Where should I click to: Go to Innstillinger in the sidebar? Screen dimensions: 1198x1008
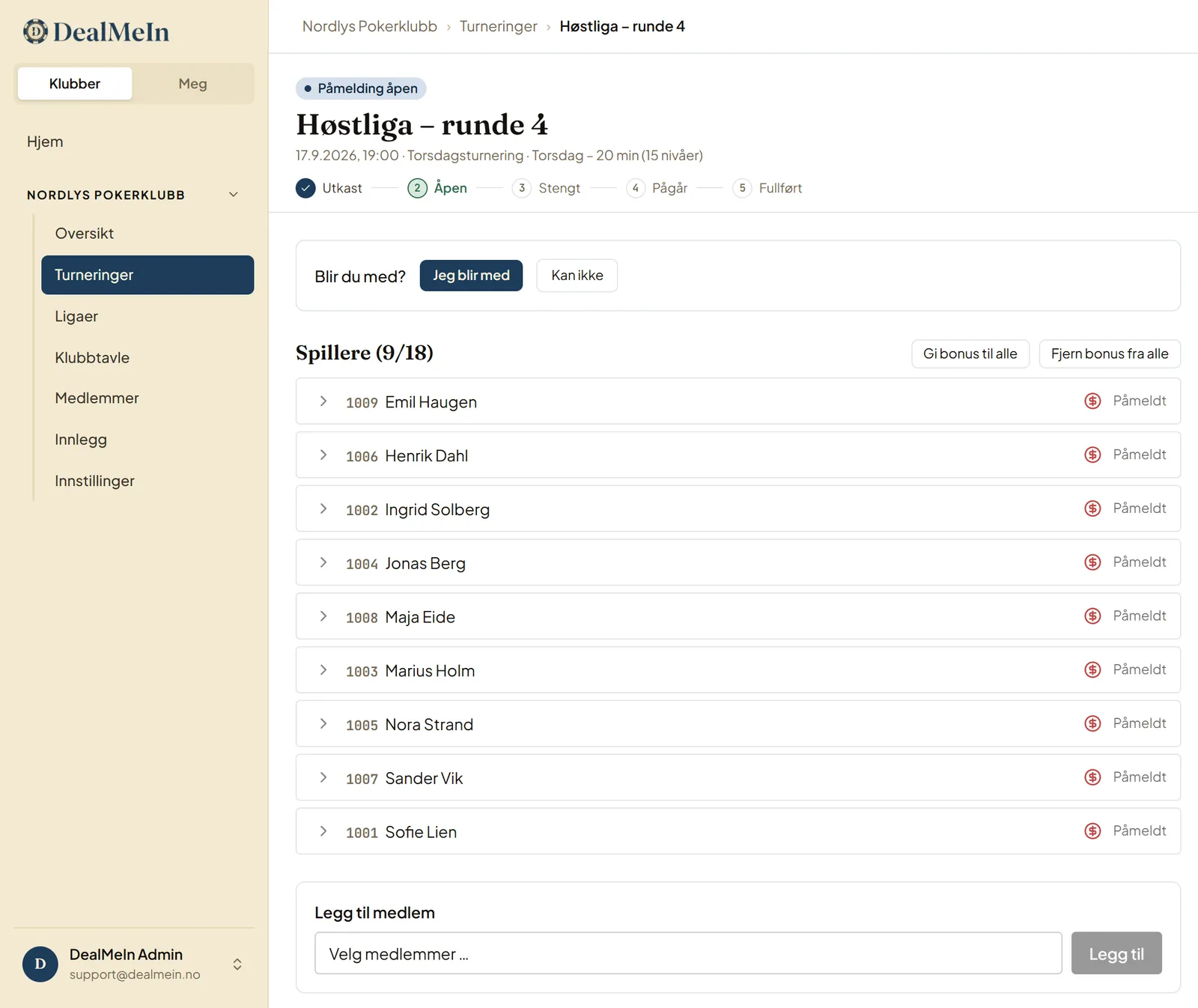coord(148,481)
